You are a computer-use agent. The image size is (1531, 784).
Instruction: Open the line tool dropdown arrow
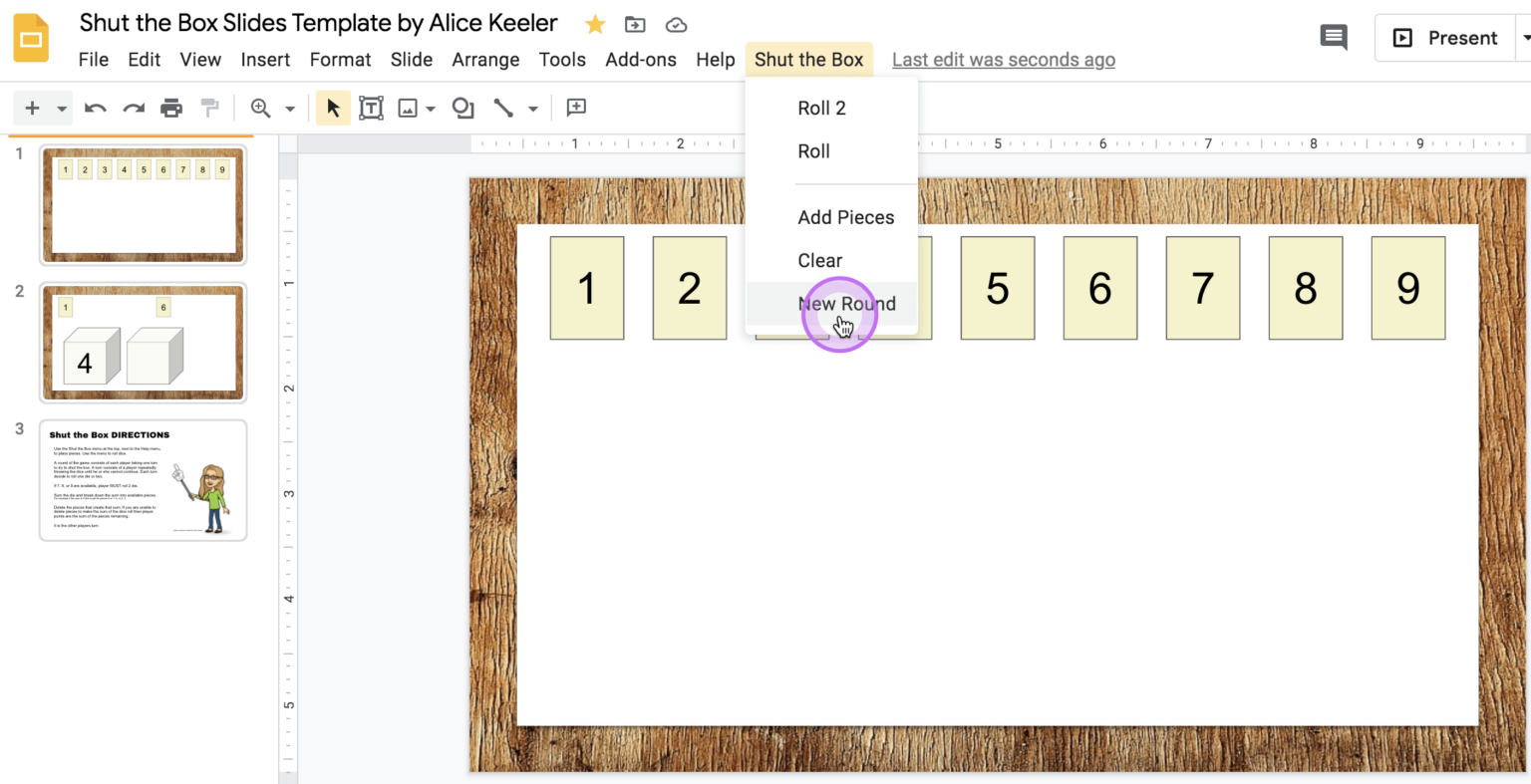click(x=532, y=108)
